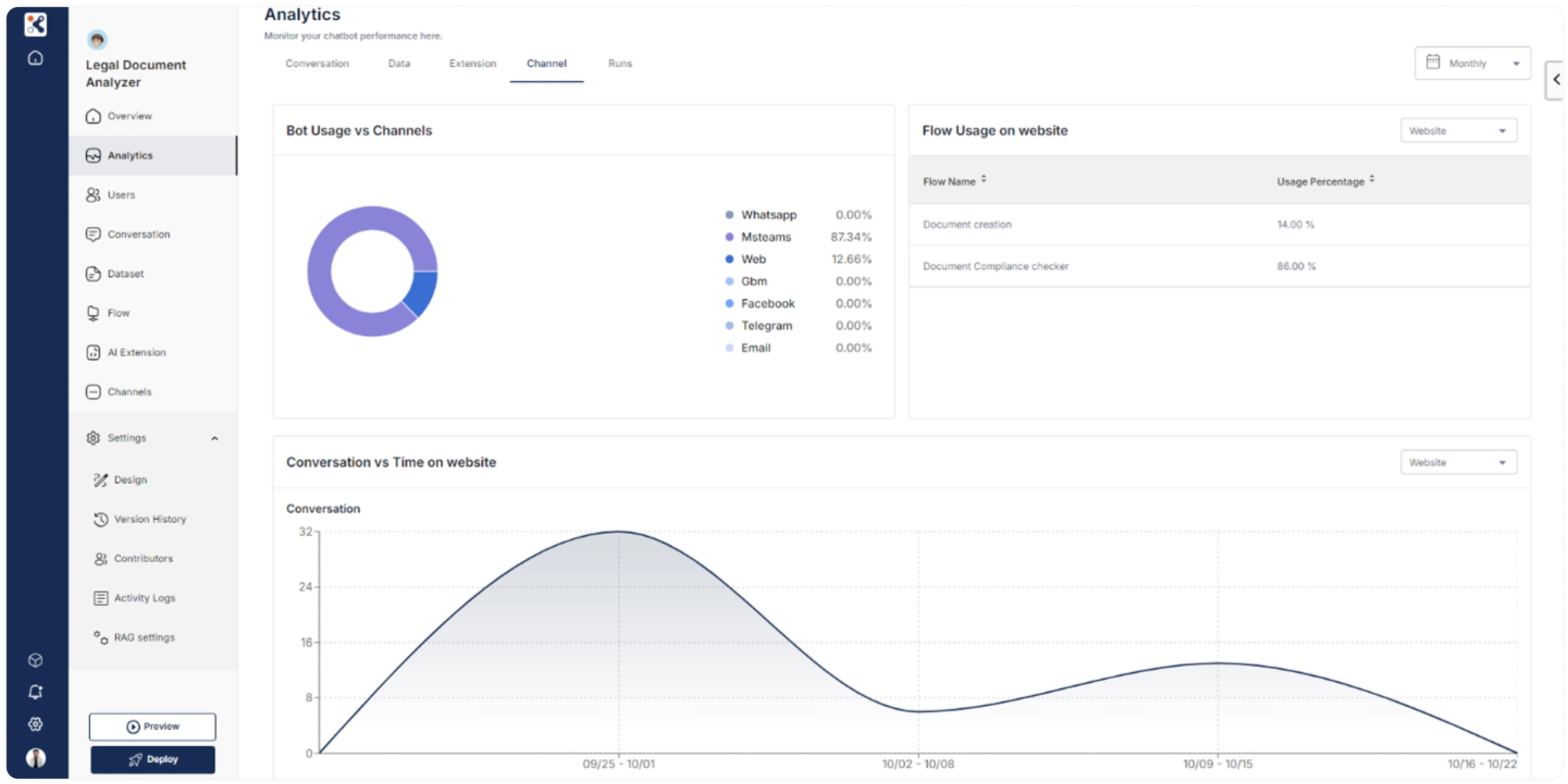Screen dimensions: 1568x784
Task: Click the user avatar at bottom left
Action: (36, 758)
